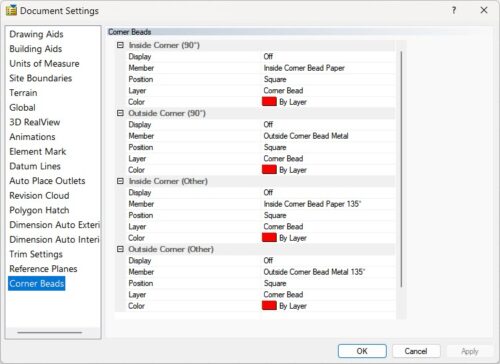Collapse the Inside Corner (90°) section
Image resolution: width=500 pixels, height=364 pixels.
point(120,45)
